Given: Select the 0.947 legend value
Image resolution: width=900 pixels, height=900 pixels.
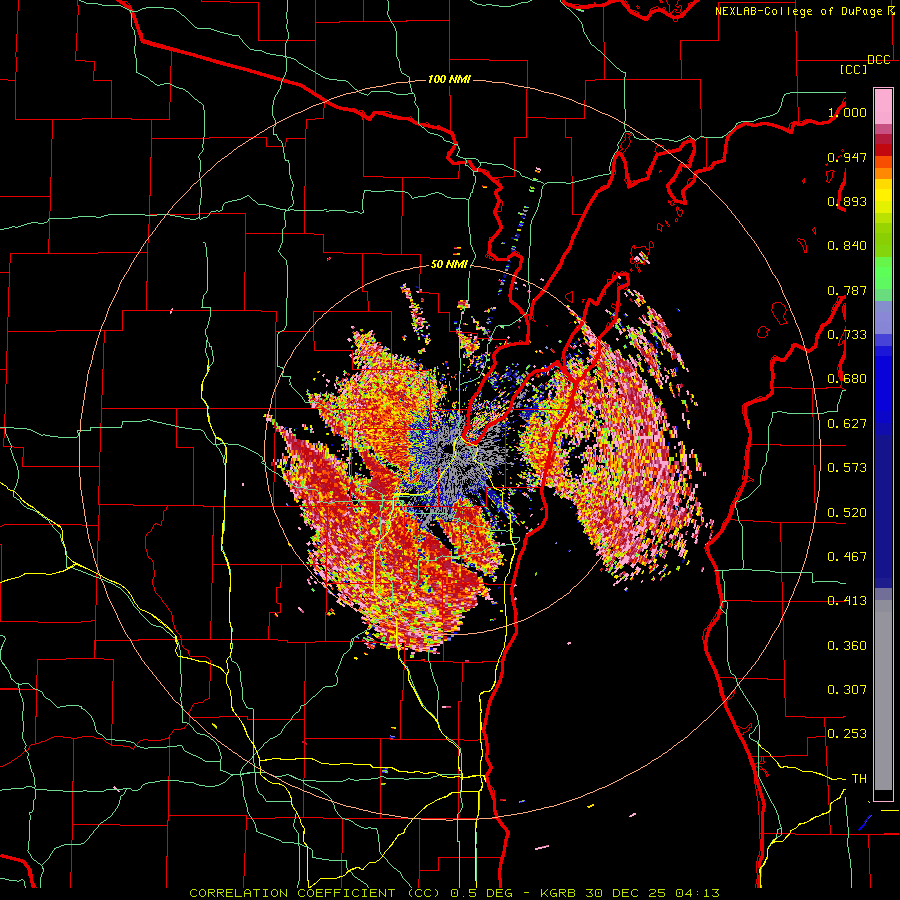Looking at the screenshot, I should (847, 157).
